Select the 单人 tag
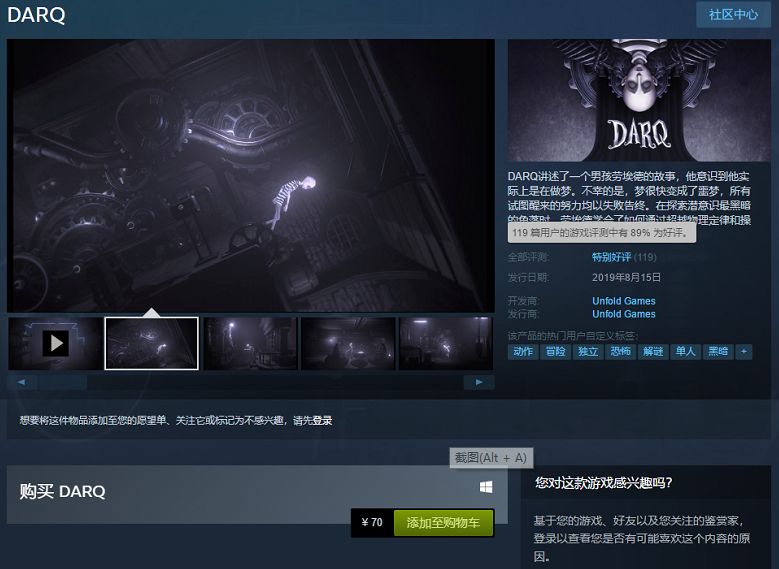The image size is (779, 569). click(685, 351)
